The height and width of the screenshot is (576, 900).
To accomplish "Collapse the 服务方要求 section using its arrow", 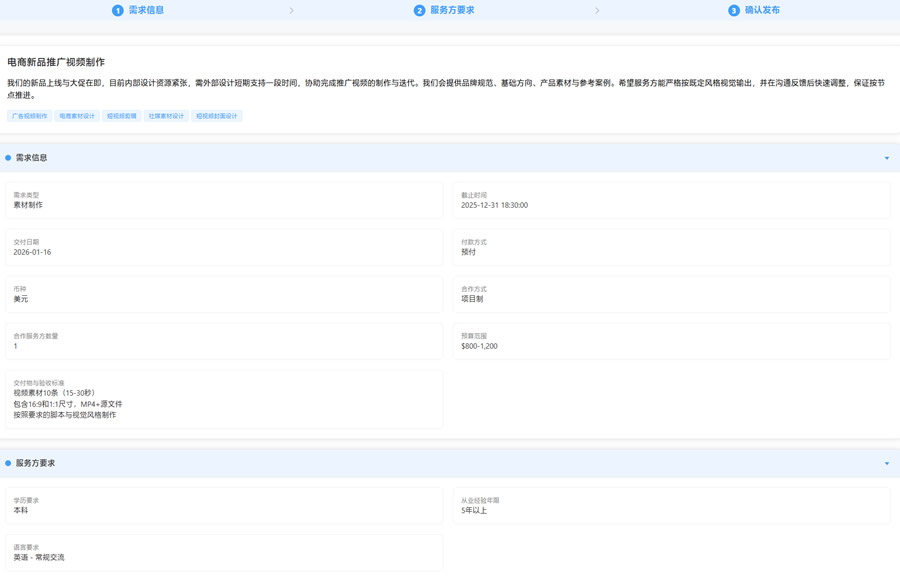I will click(x=886, y=463).
